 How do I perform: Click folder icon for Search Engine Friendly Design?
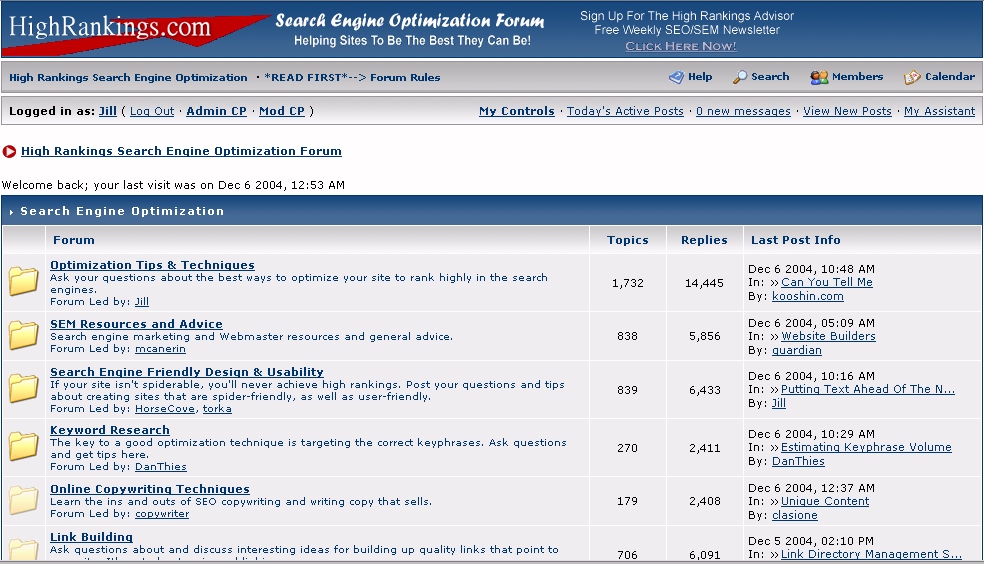(24, 388)
